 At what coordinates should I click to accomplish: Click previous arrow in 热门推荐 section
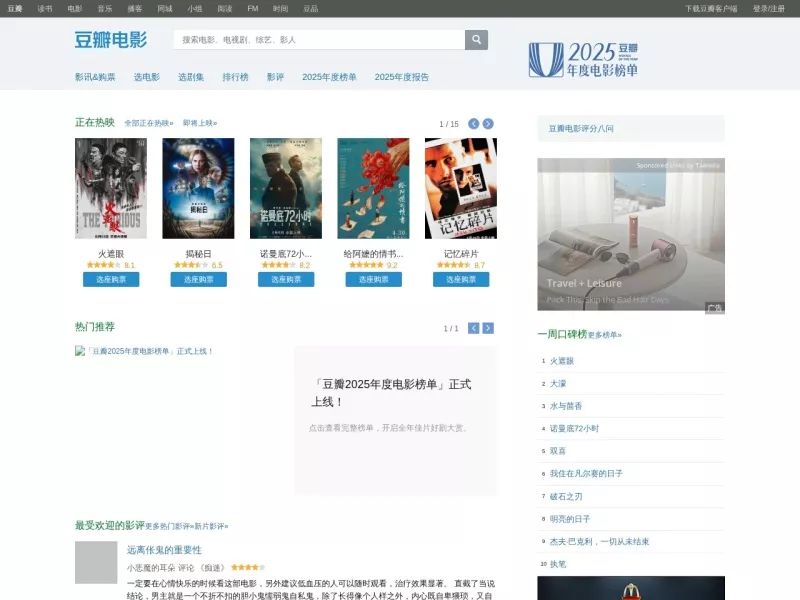point(473,328)
